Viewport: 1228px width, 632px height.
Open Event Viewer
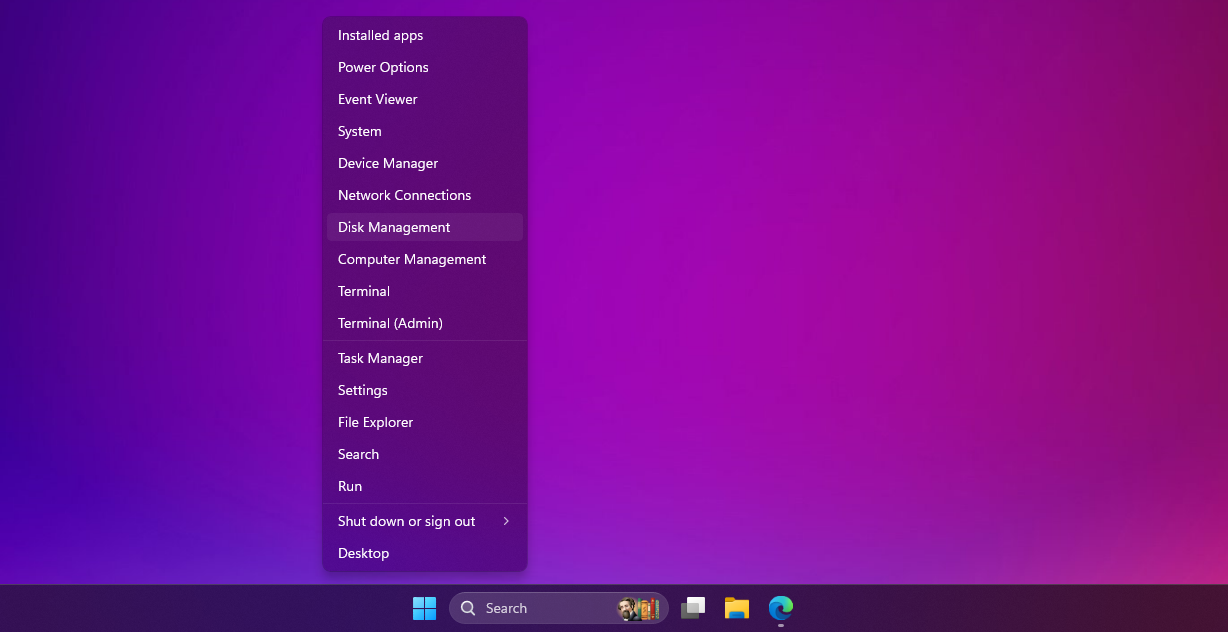point(425,99)
